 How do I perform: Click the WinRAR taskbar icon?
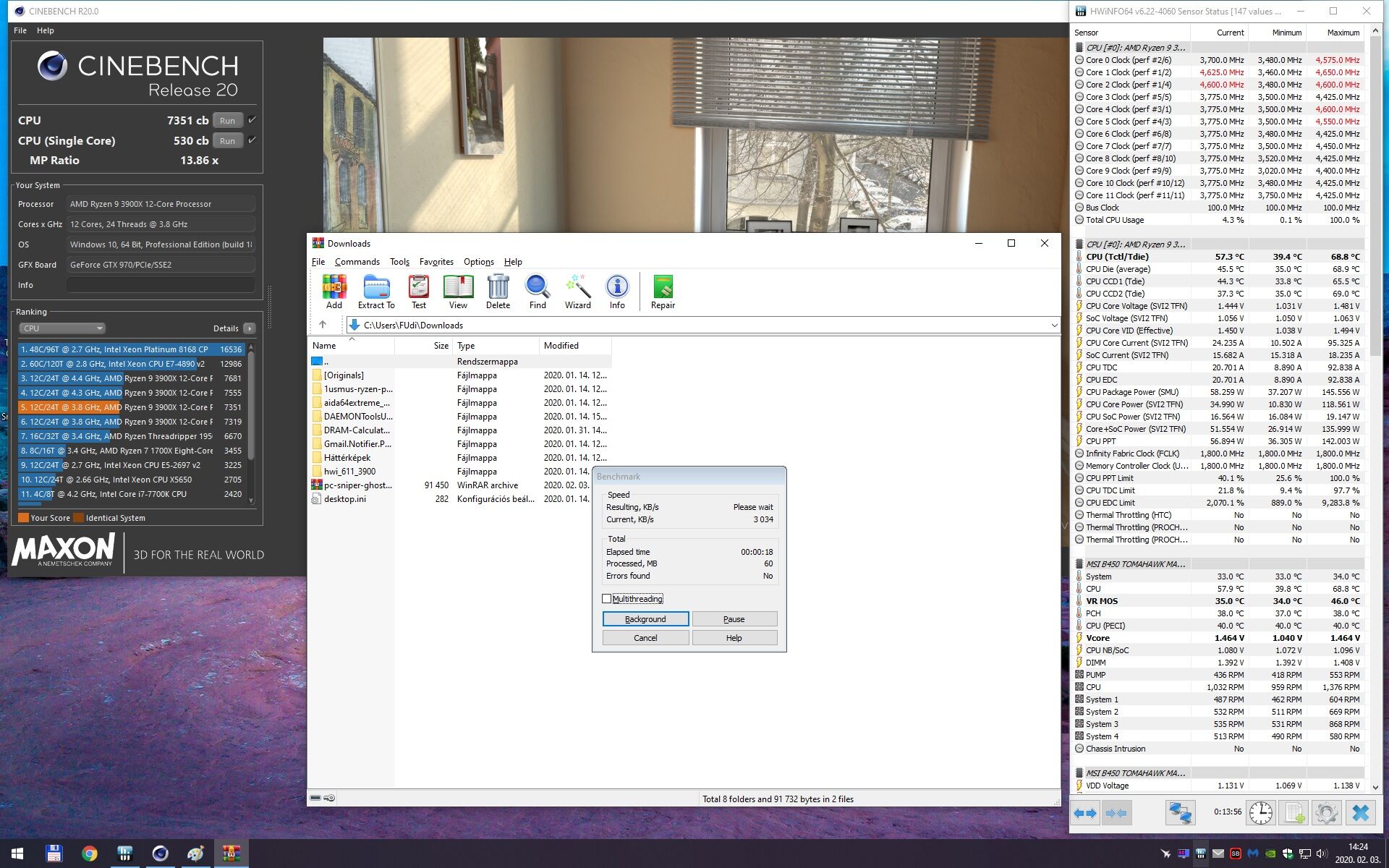231,854
